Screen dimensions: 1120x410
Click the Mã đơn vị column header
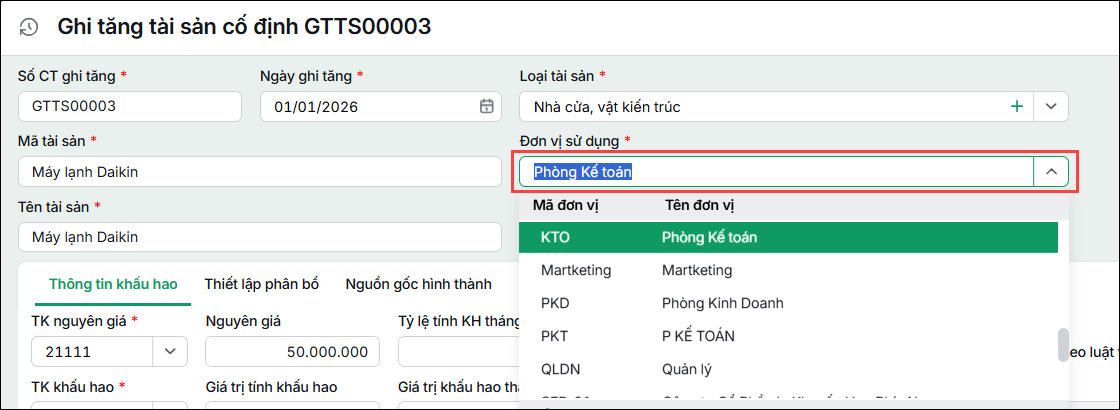pos(566,206)
